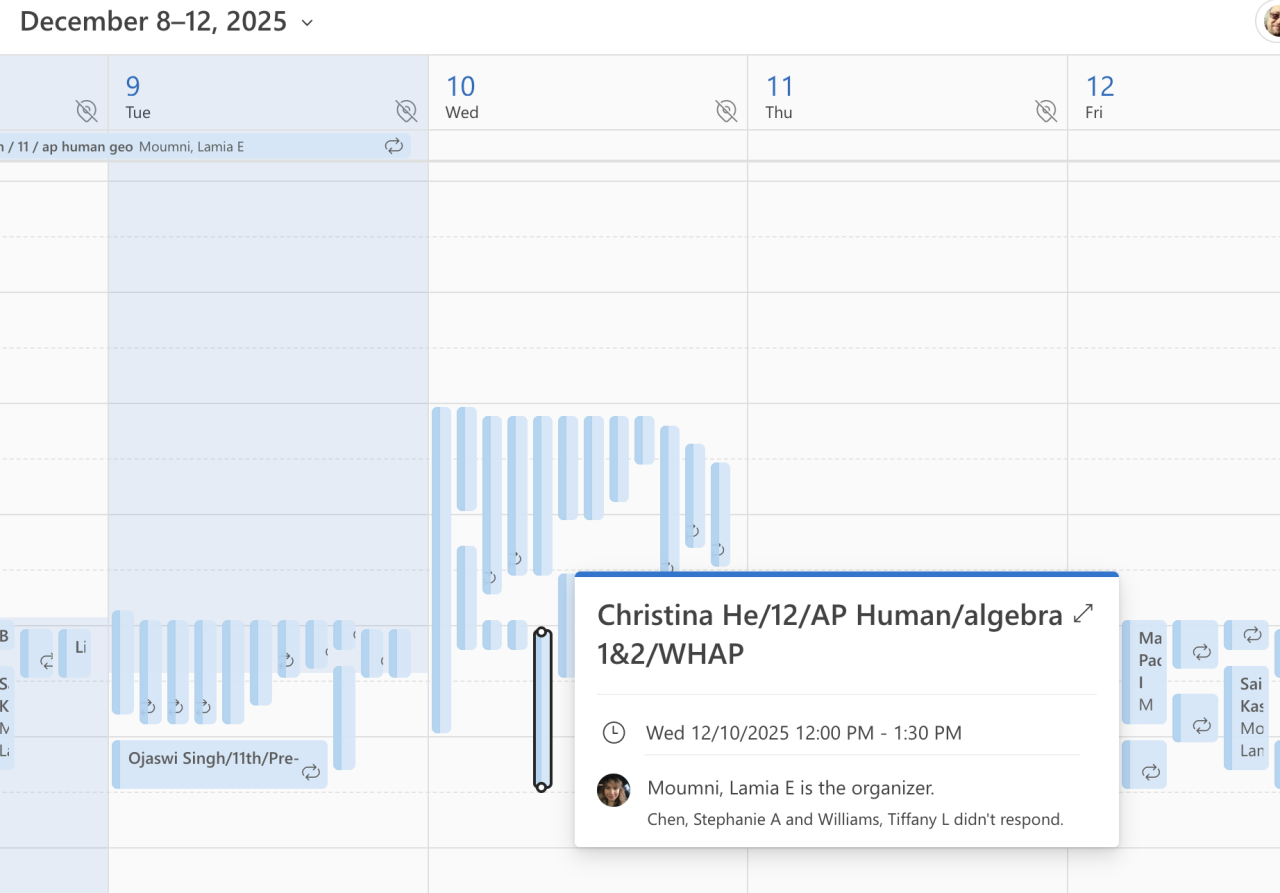1280x893 pixels.
Task: Open the Ojaswi Singh/11th/Pre- event
Action: point(212,759)
